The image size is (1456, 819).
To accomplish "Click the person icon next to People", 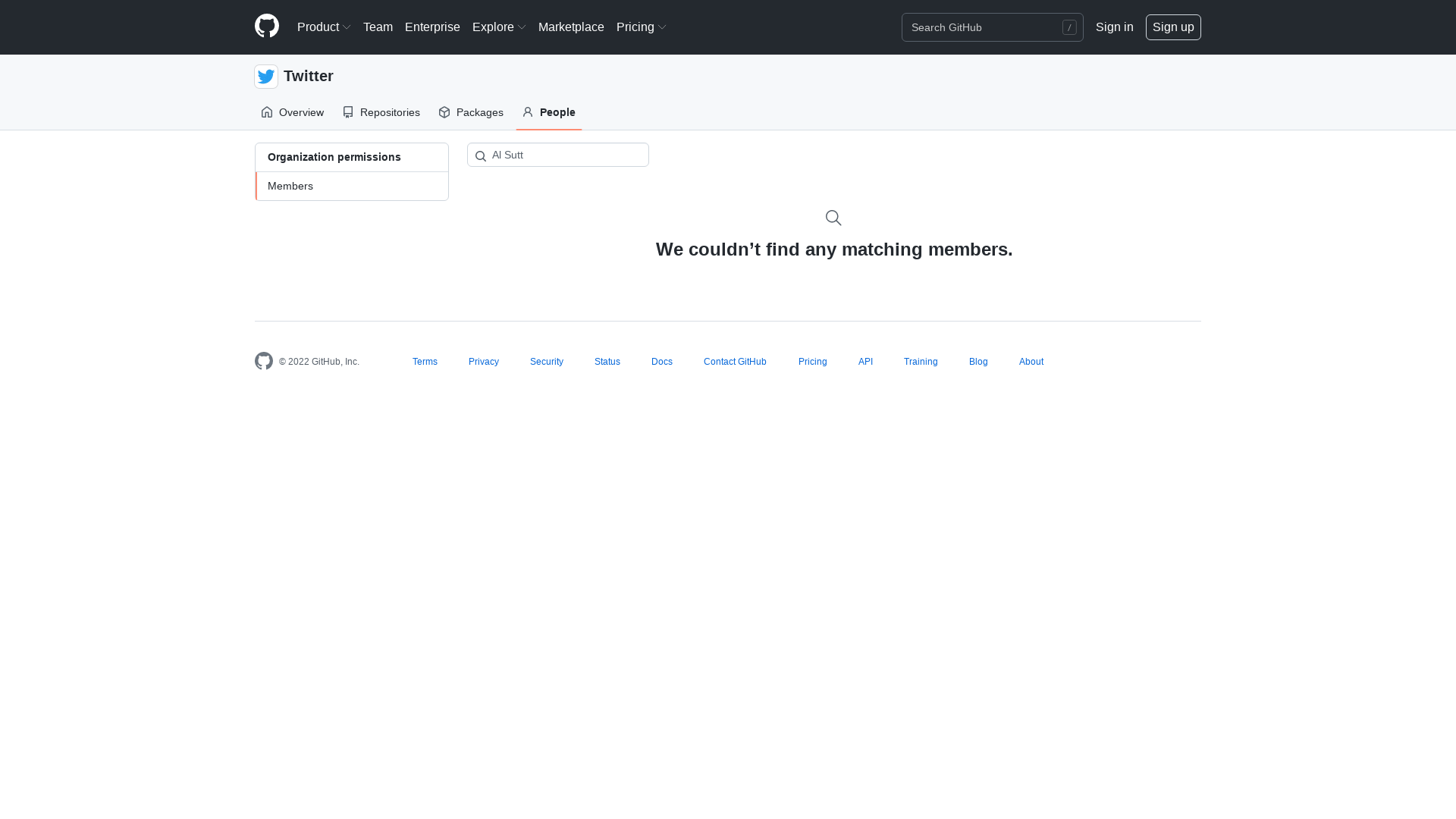I will [x=527, y=111].
